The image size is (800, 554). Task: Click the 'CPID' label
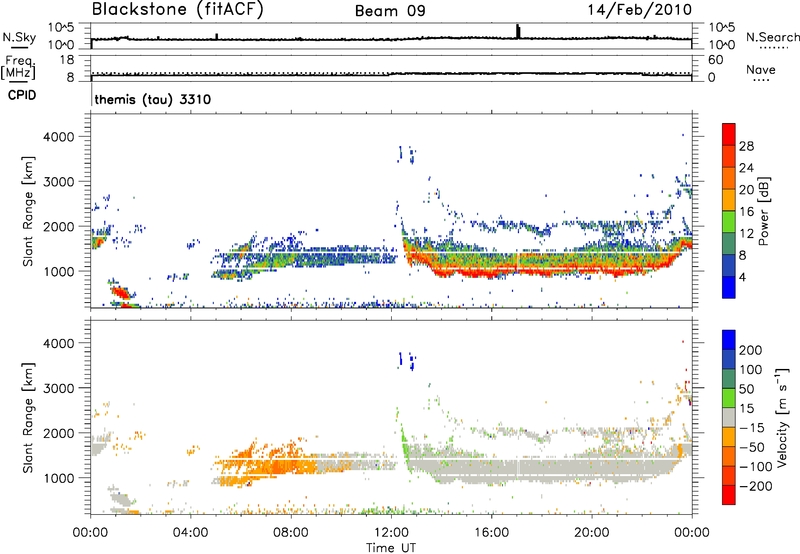tap(22, 95)
